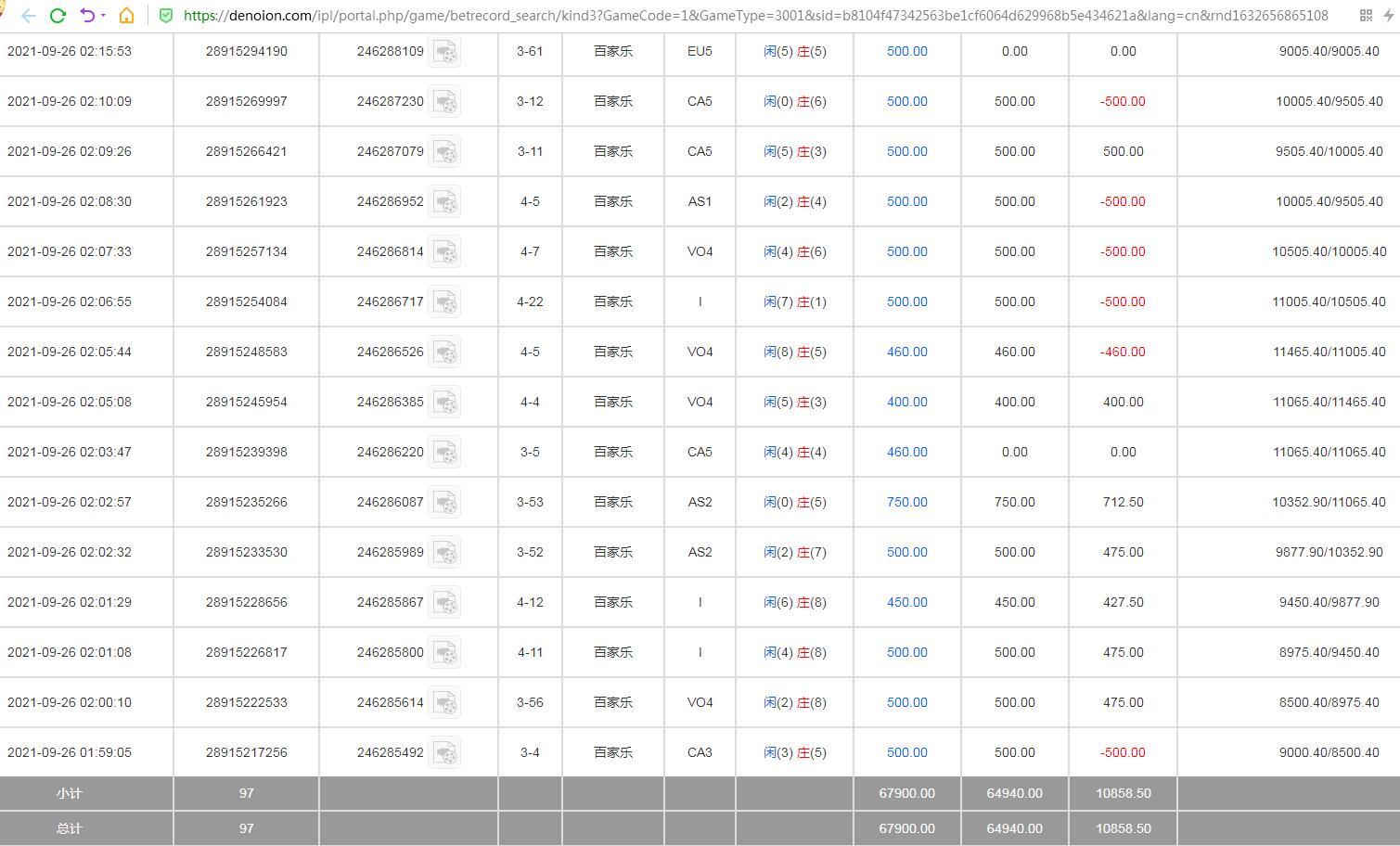The width and height of the screenshot is (1400, 846).
Task: Select grand total bet 67900.00 in 总计 row
Action: [907, 829]
